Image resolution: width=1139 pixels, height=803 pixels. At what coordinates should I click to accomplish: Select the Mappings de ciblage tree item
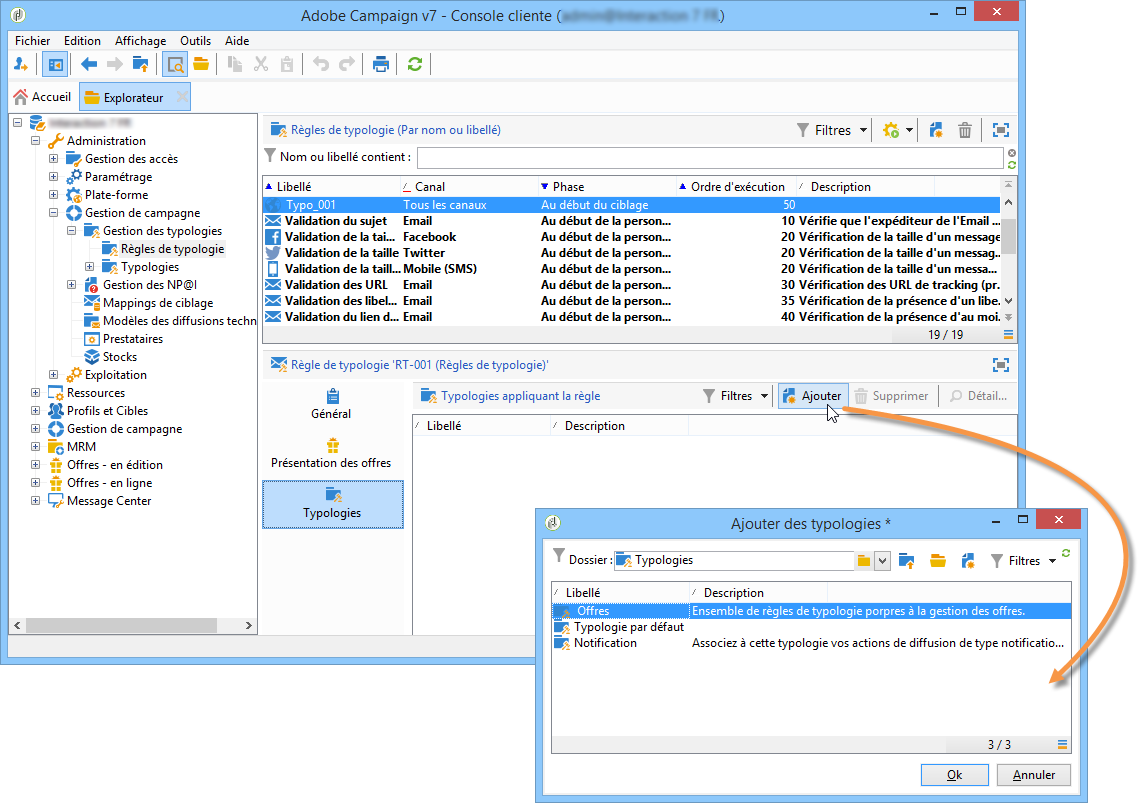pos(158,303)
